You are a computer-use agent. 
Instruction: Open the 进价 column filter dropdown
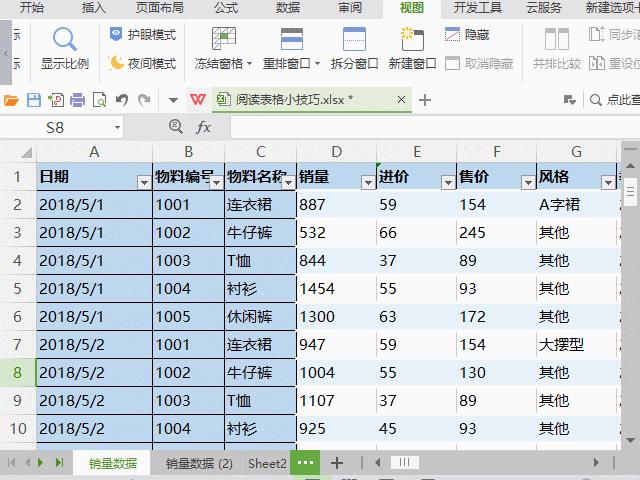coord(448,182)
